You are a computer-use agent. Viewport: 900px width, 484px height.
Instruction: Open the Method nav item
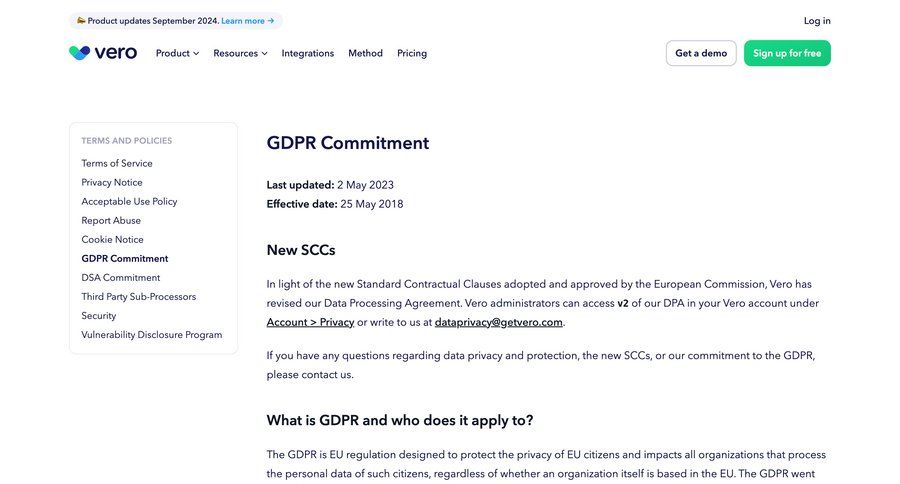(365, 53)
